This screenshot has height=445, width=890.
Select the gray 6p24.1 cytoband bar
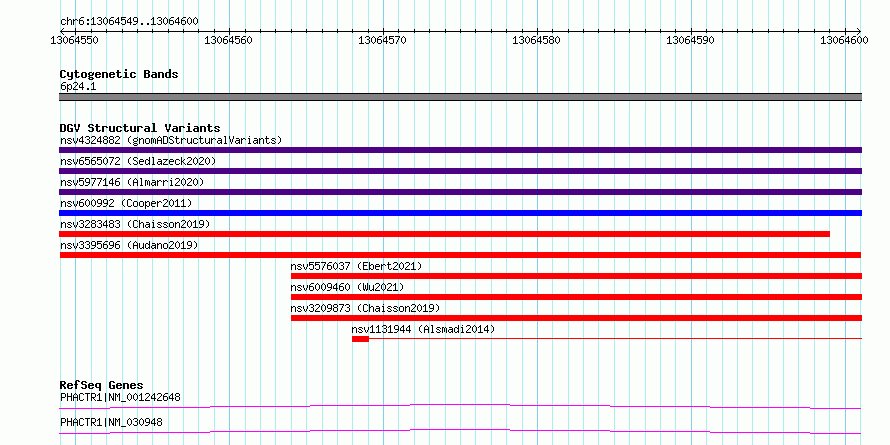pyautogui.click(x=460, y=97)
